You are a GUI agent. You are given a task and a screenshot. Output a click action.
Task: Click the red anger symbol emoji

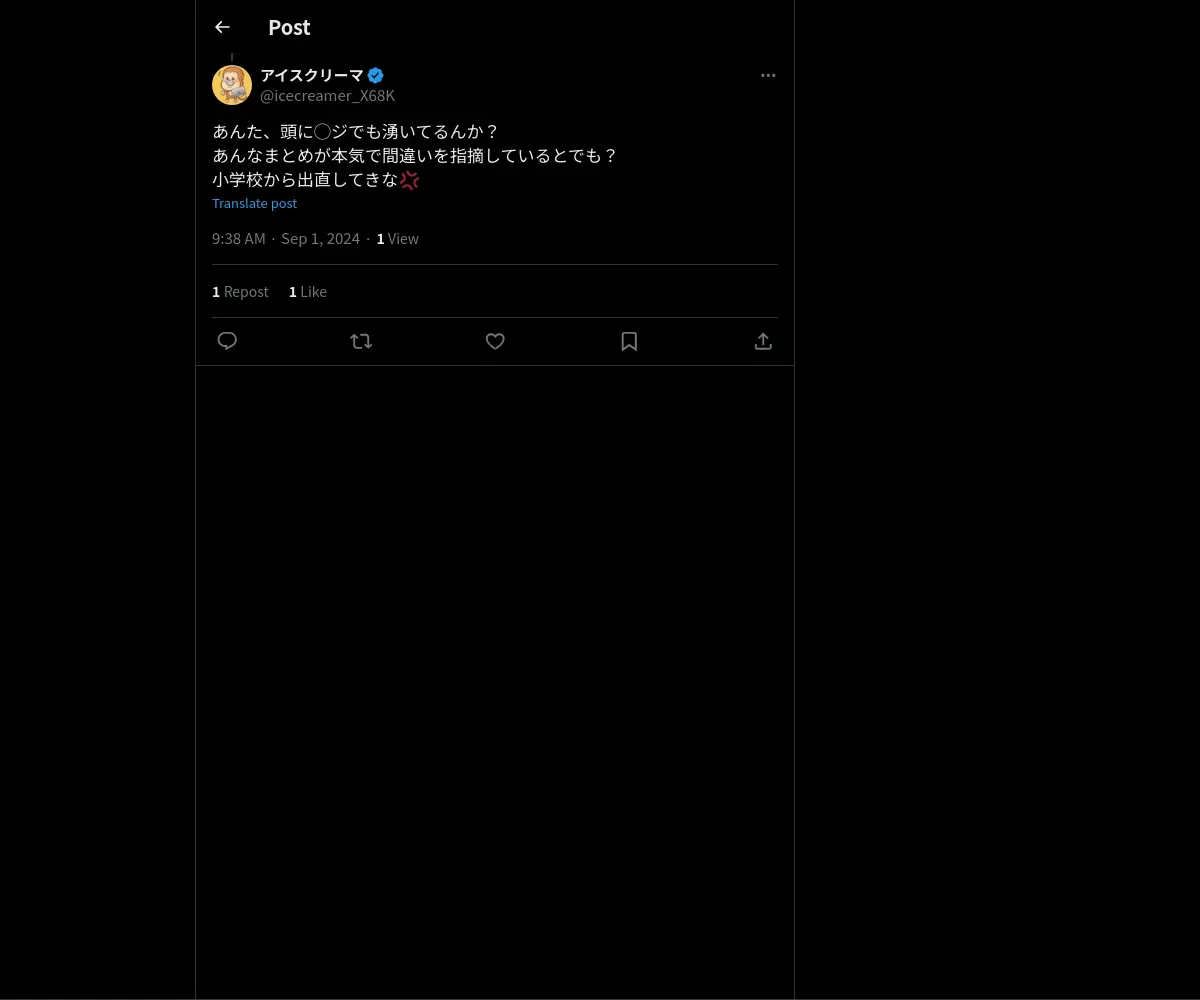point(409,180)
